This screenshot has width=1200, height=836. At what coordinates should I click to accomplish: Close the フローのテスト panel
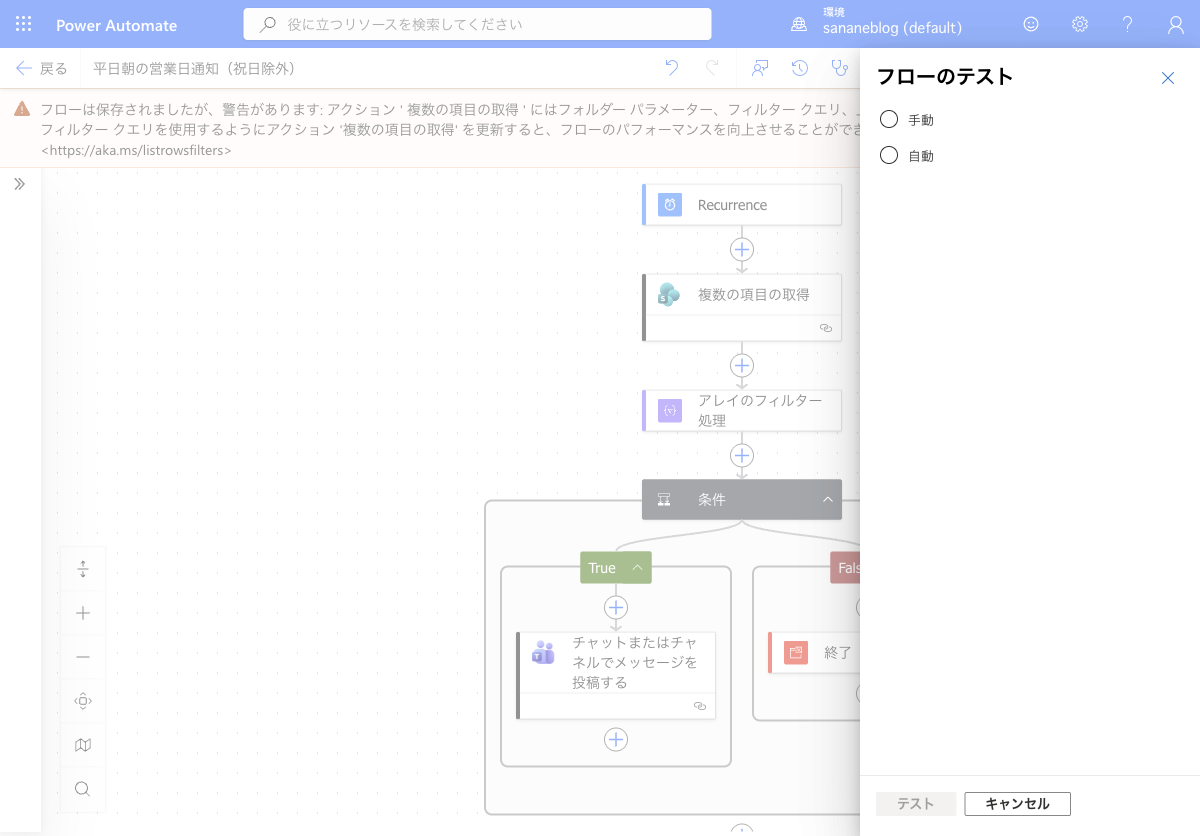coord(1168,78)
